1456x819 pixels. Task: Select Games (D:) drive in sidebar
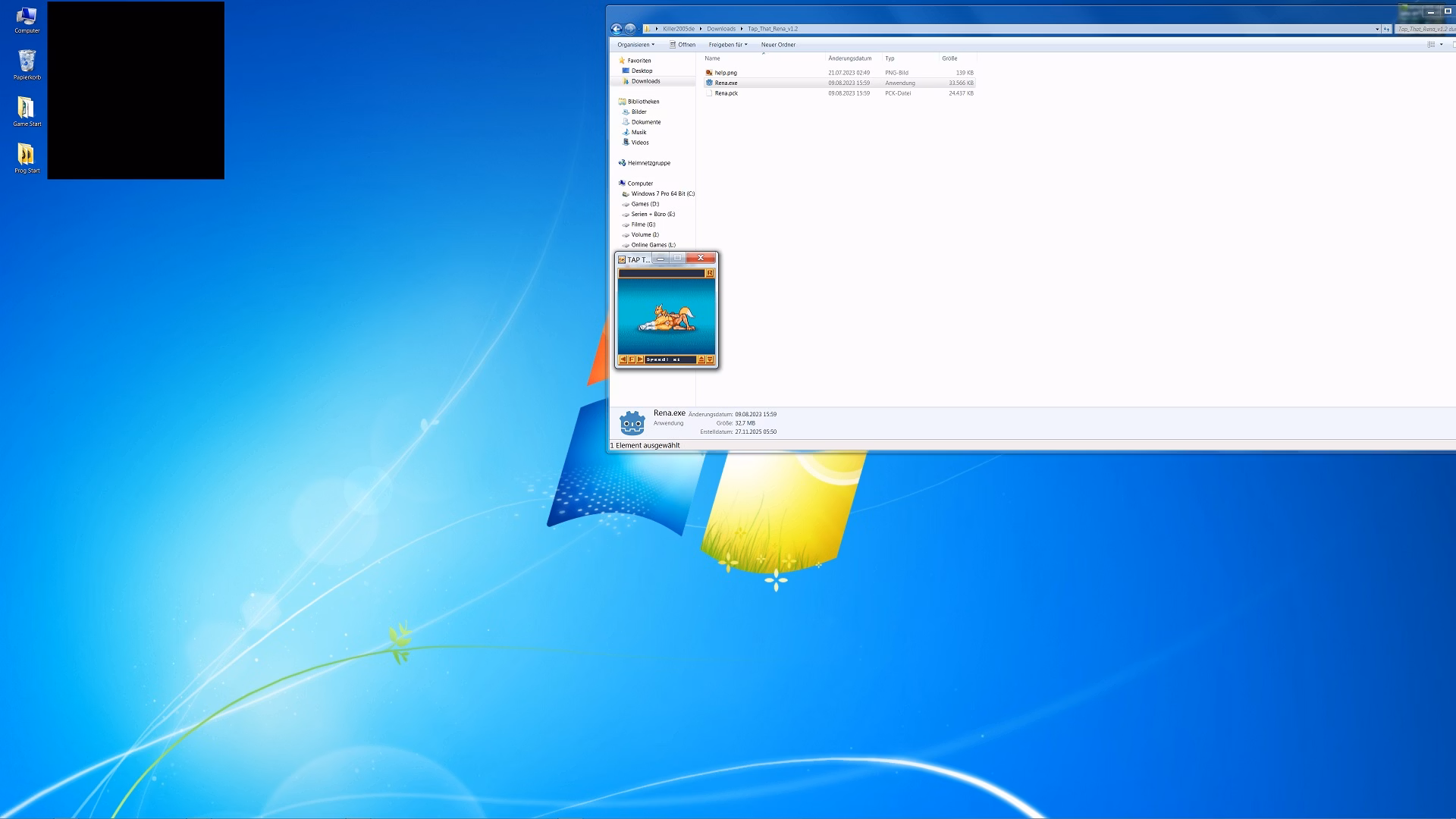tap(645, 204)
